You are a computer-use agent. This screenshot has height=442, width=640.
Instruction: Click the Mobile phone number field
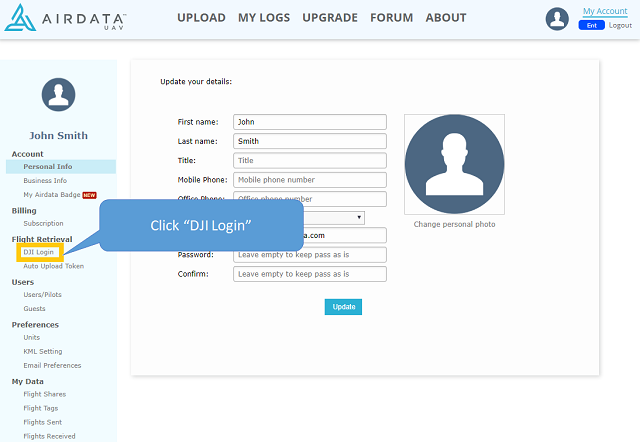click(310, 180)
